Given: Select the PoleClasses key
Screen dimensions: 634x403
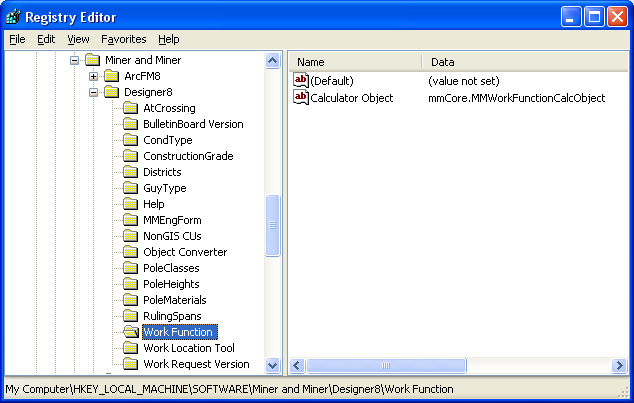Looking at the screenshot, I should [171, 268].
